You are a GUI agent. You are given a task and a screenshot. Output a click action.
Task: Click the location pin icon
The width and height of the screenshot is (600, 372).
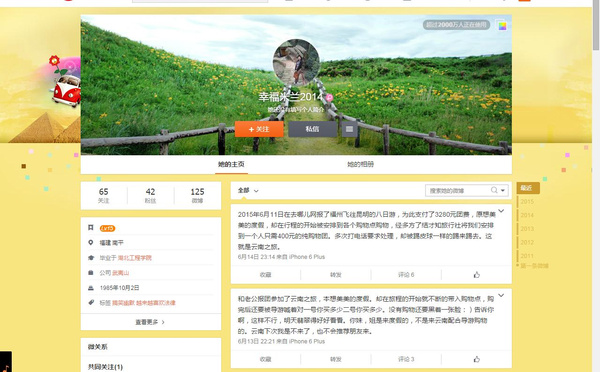91,242
